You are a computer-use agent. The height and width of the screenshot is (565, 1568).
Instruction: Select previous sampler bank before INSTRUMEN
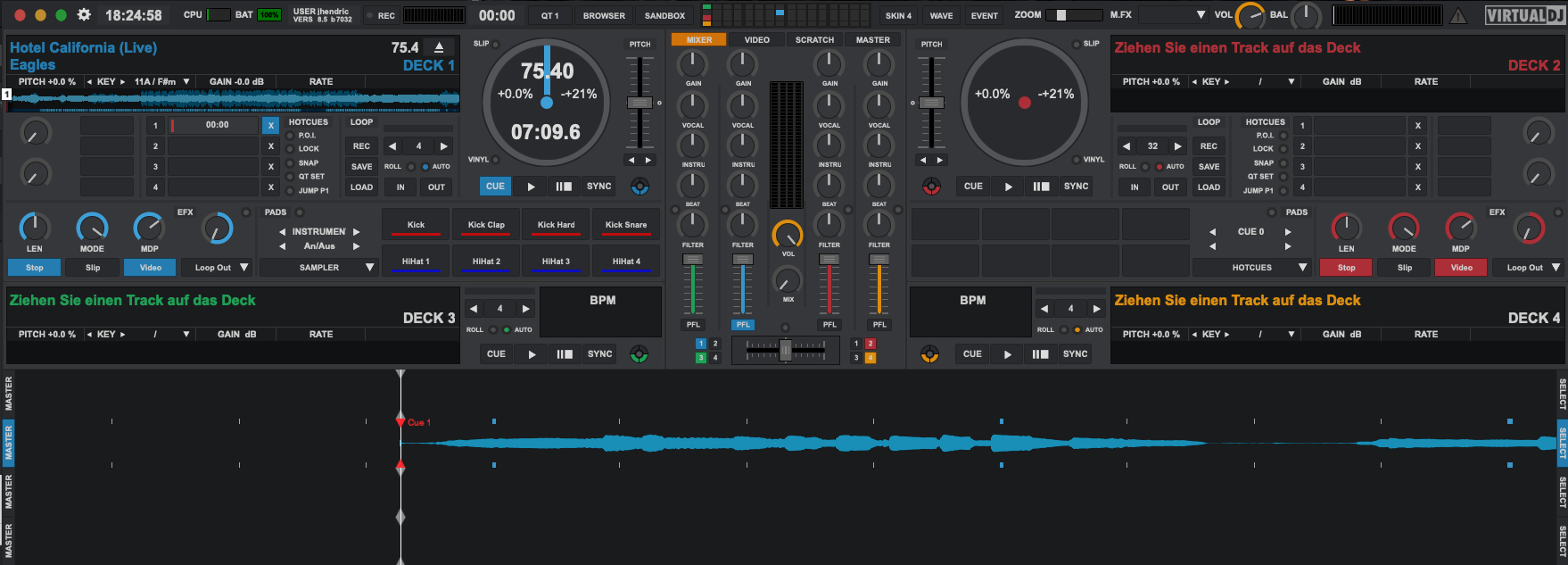pyautogui.click(x=283, y=231)
